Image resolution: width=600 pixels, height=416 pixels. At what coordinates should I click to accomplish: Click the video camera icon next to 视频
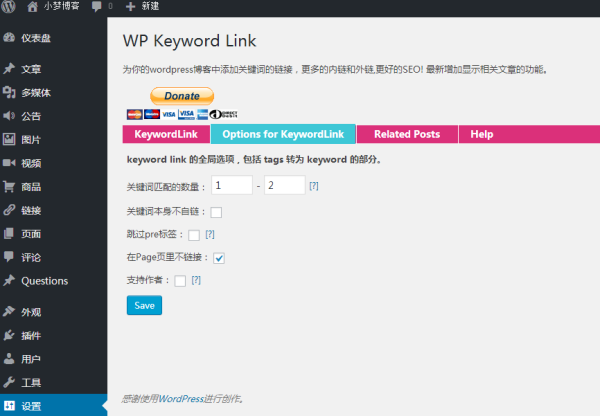point(9,163)
